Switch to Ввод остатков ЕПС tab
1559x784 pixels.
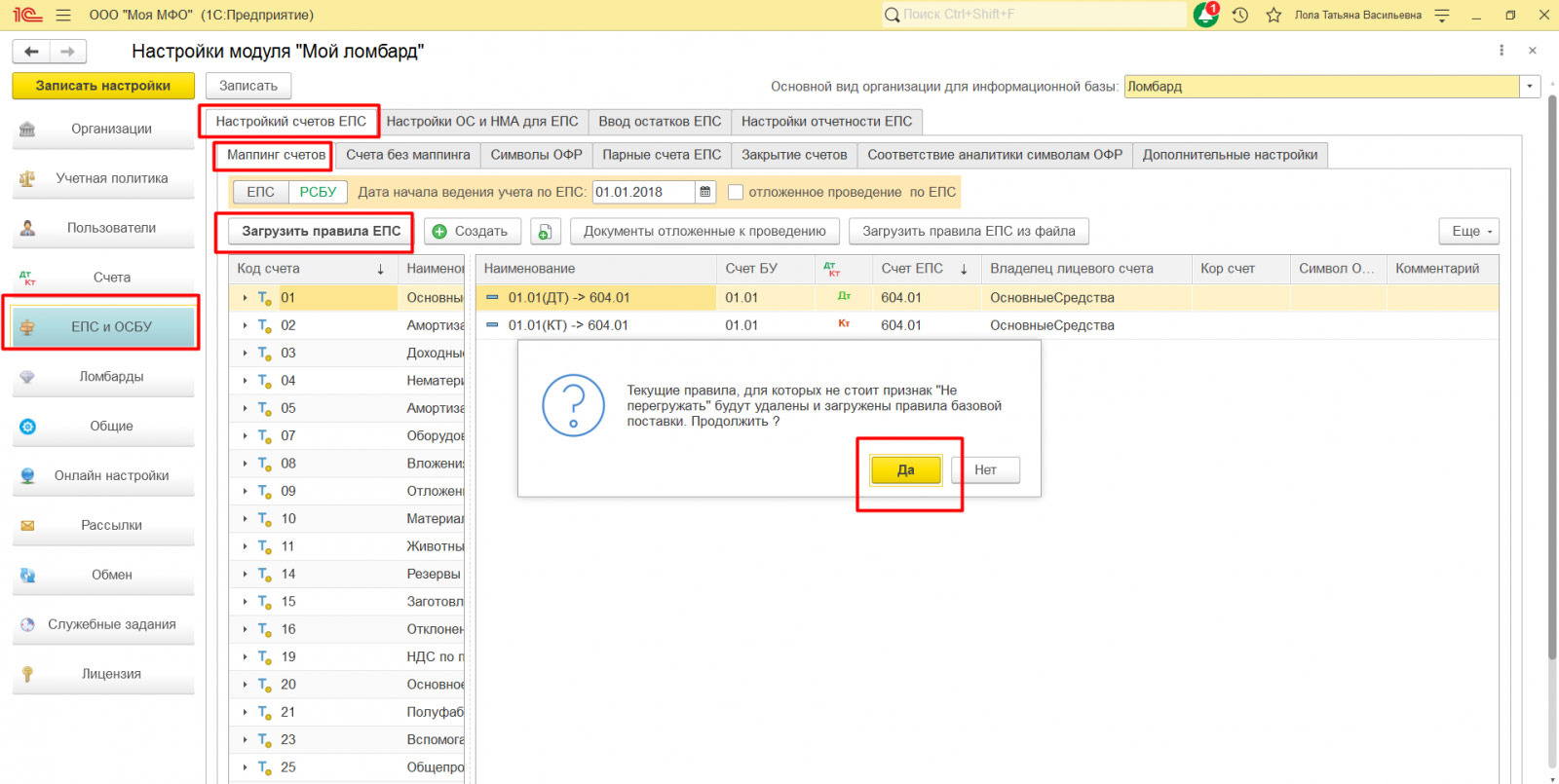[660, 122]
